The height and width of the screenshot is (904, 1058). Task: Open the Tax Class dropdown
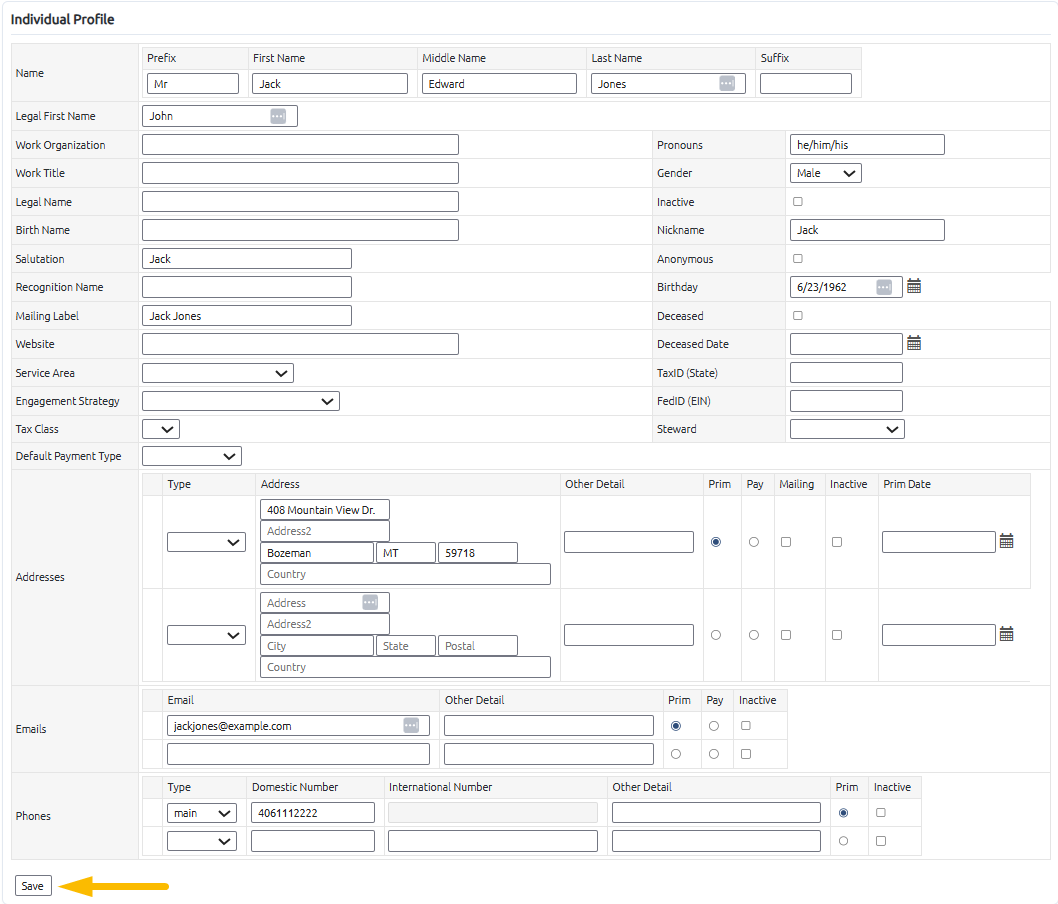coord(161,429)
